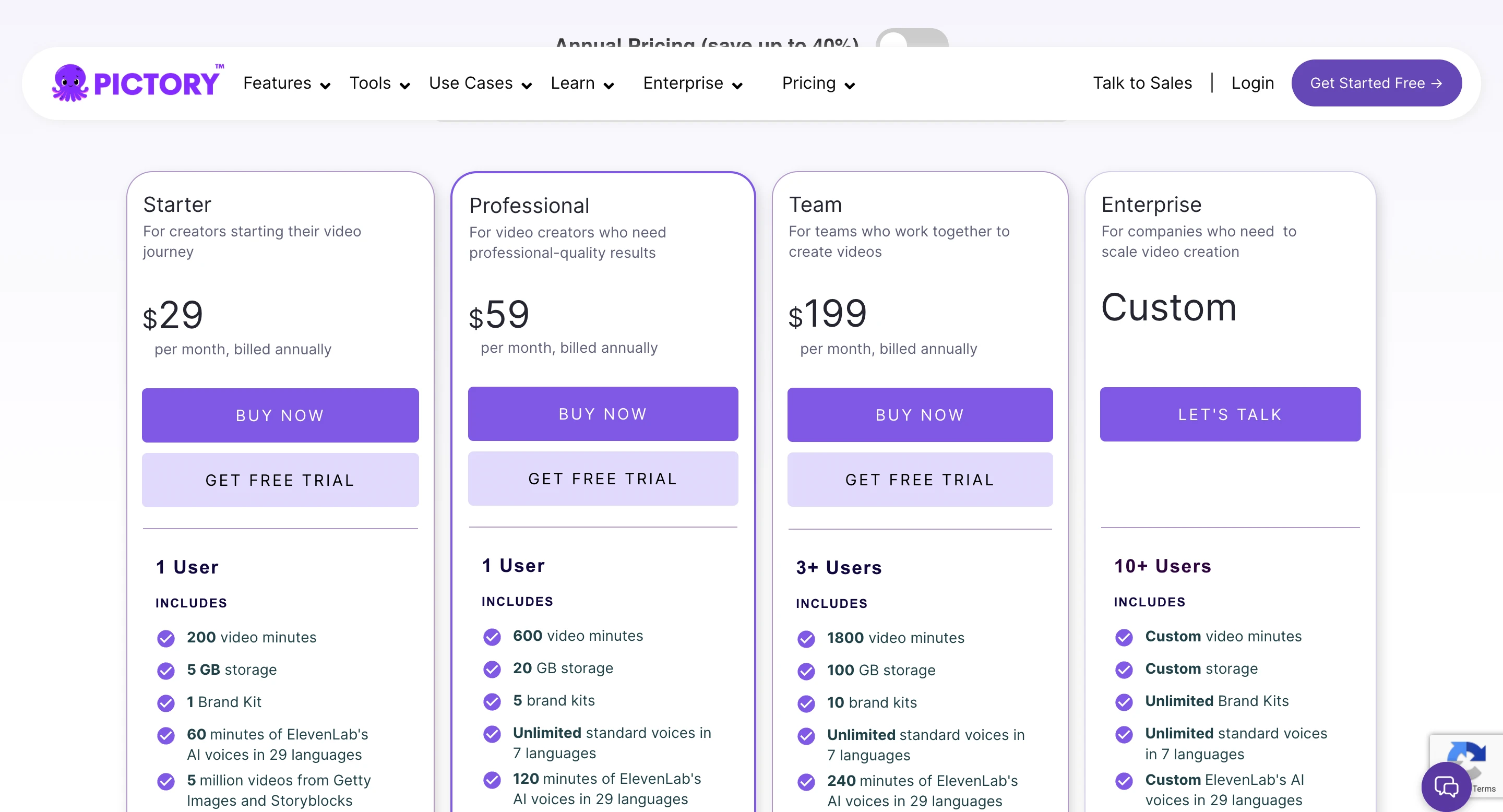Click Talk to Sales link
The height and width of the screenshot is (812, 1503).
point(1142,83)
